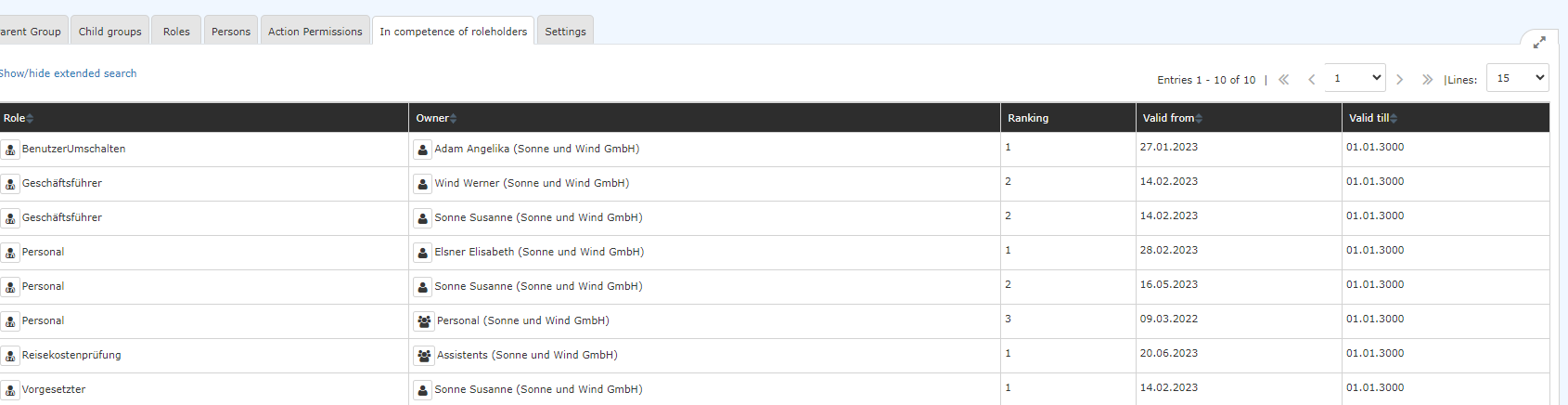Sort table by Owner column

tap(436, 118)
